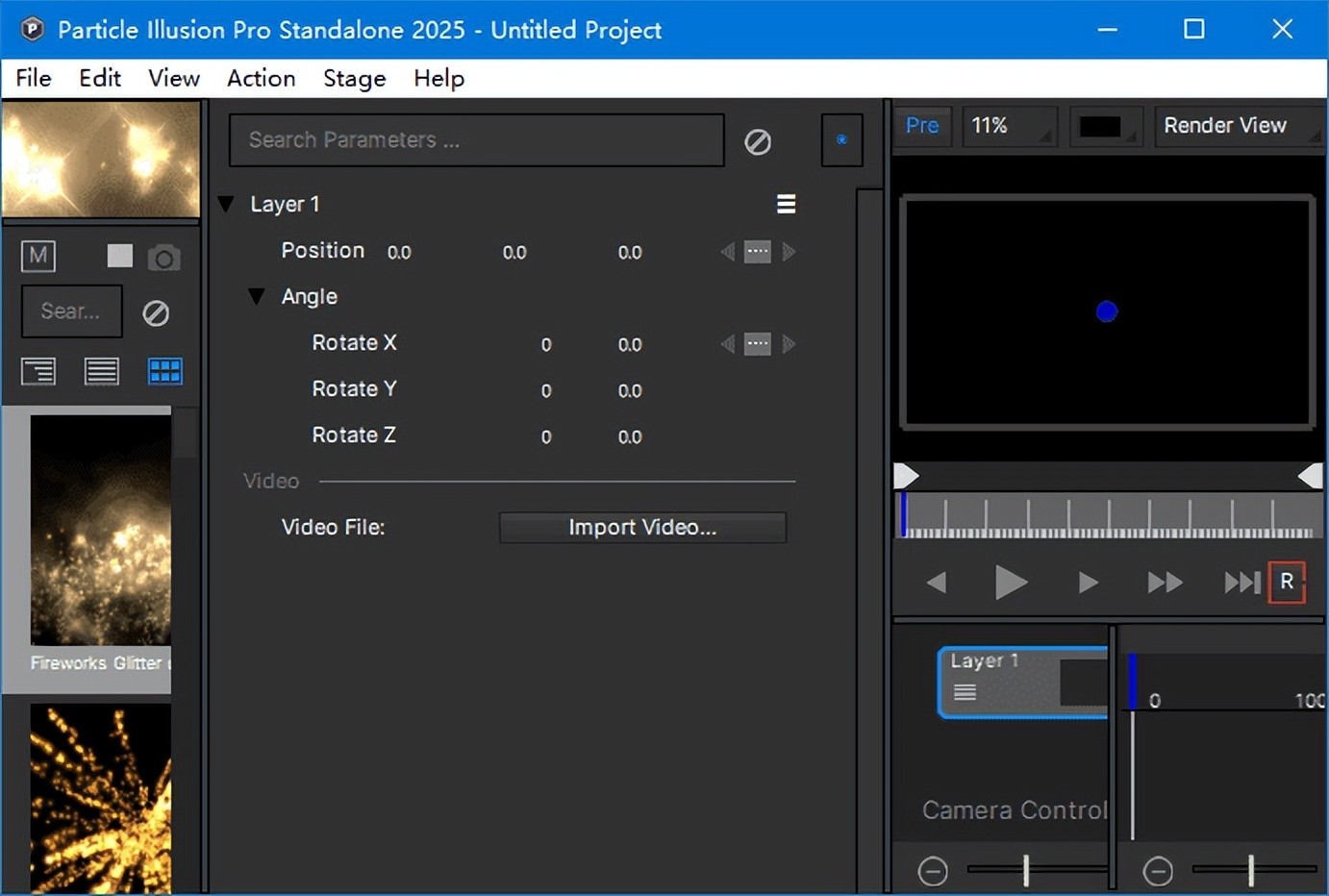The width and height of the screenshot is (1329, 896).
Task: Collapse the Angle parameter section
Action: pyautogui.click(x=257, y=296)
